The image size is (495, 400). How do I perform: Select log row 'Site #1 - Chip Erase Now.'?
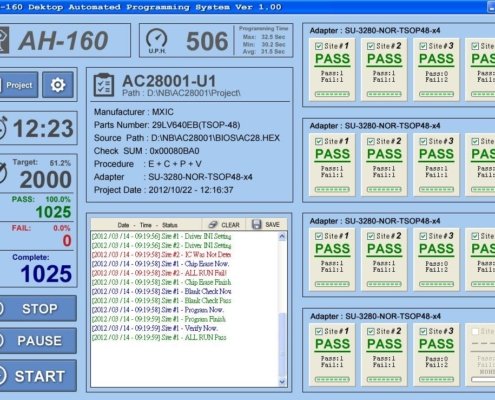[x=161, y=264]
